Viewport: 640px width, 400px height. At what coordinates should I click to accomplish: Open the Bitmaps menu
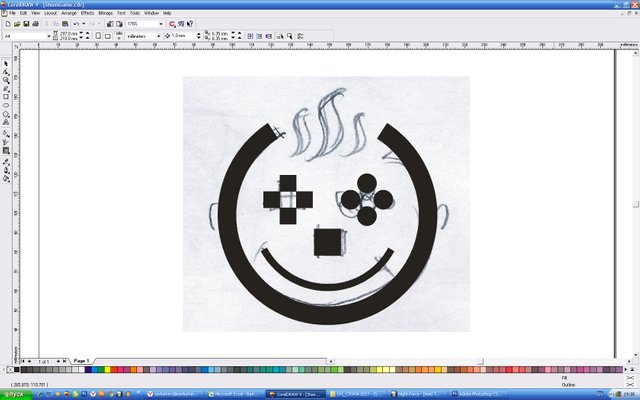click(105, 13)
